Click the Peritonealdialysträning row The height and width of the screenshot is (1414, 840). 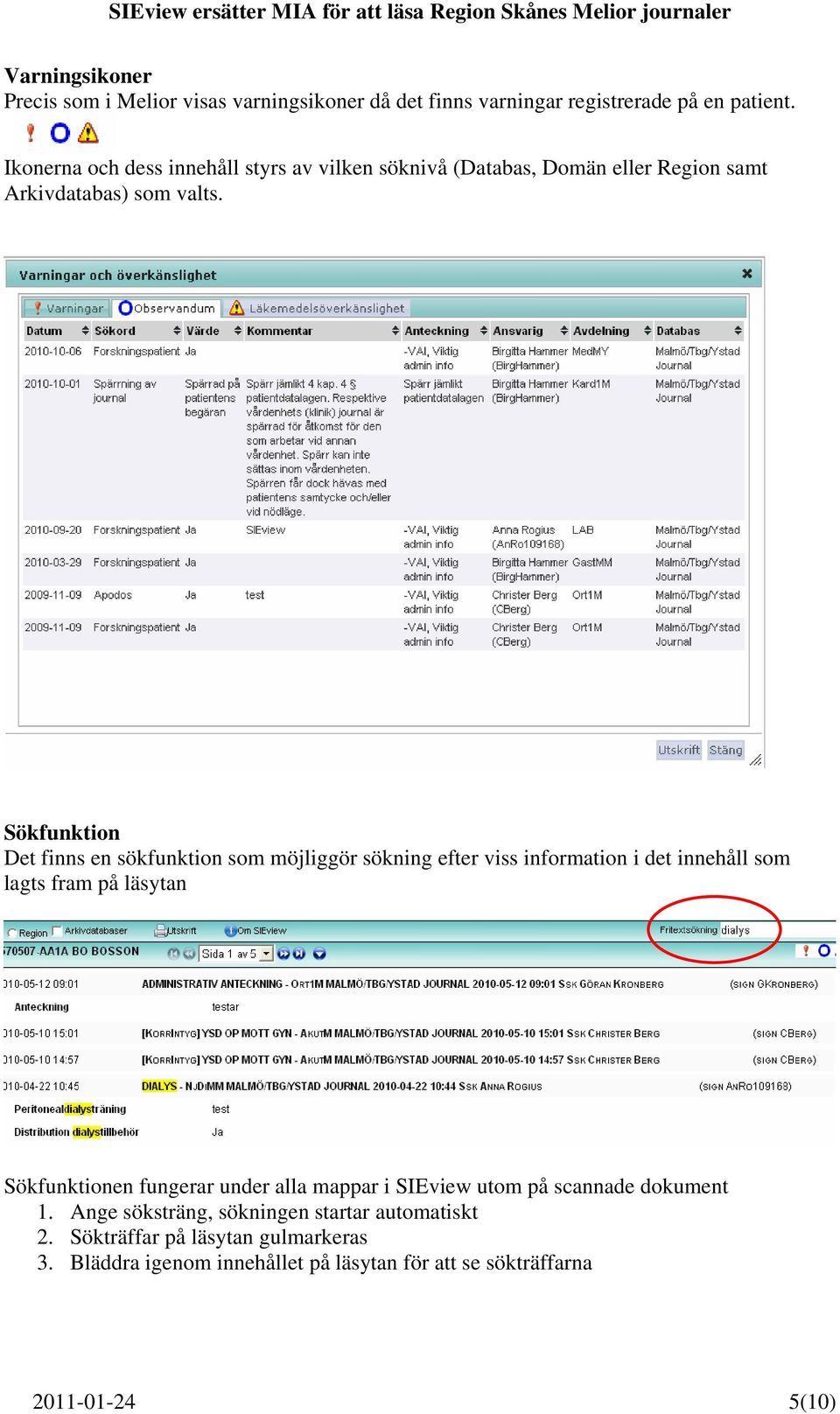tap(70, 1109)
